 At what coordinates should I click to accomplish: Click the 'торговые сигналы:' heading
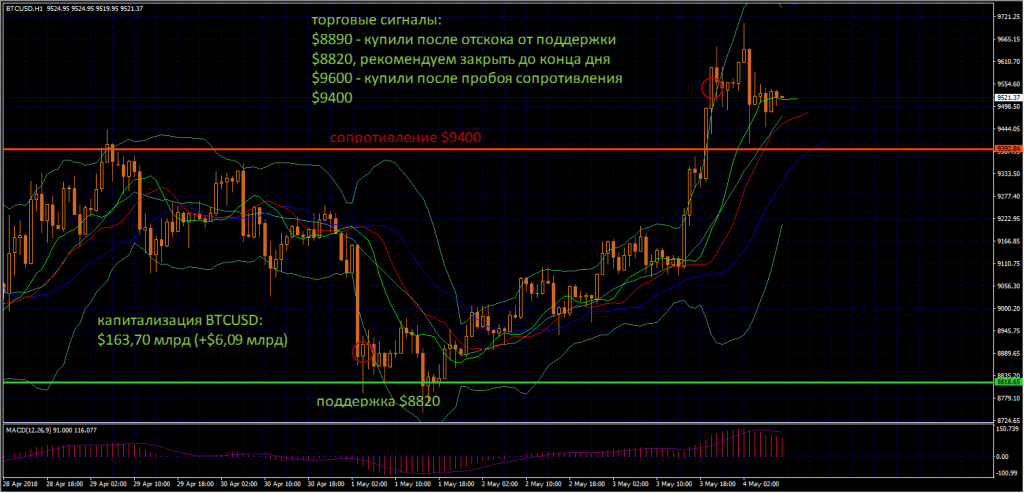pyautogui.click(x=377, y=21)
